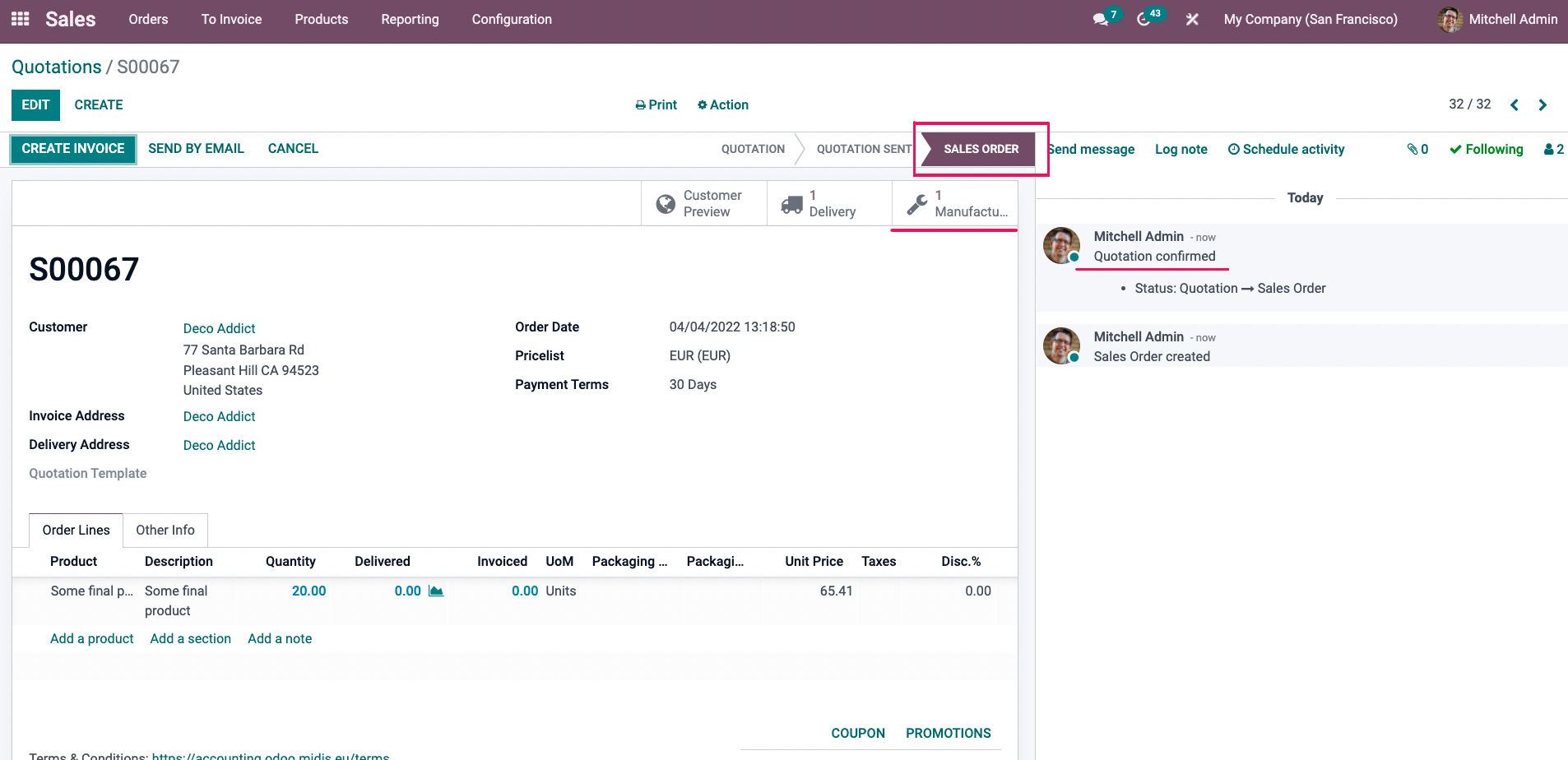Open the Products menu
The image size is (1568, 760).
(322, 19)
